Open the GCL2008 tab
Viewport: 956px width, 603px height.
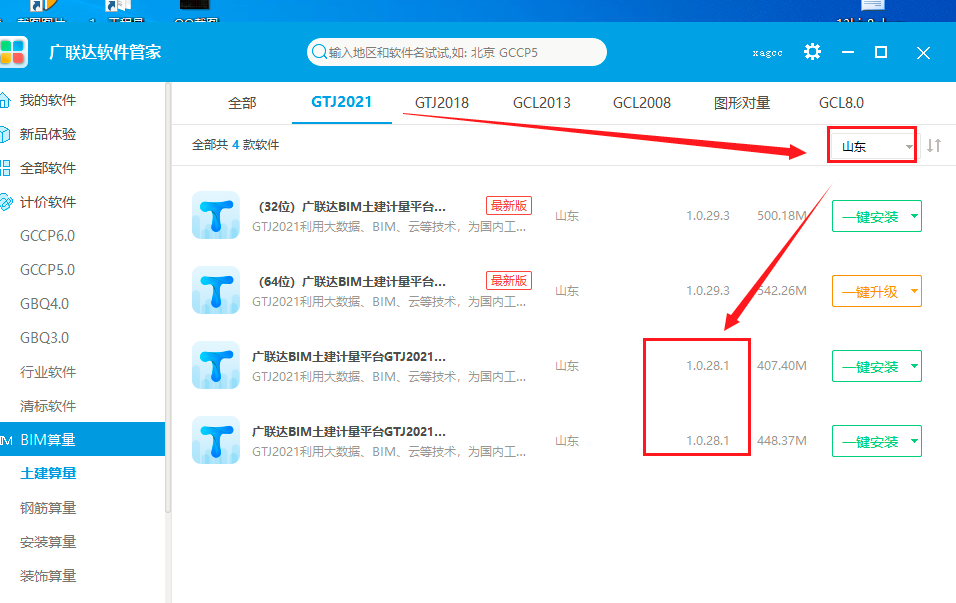coord(641,103)
